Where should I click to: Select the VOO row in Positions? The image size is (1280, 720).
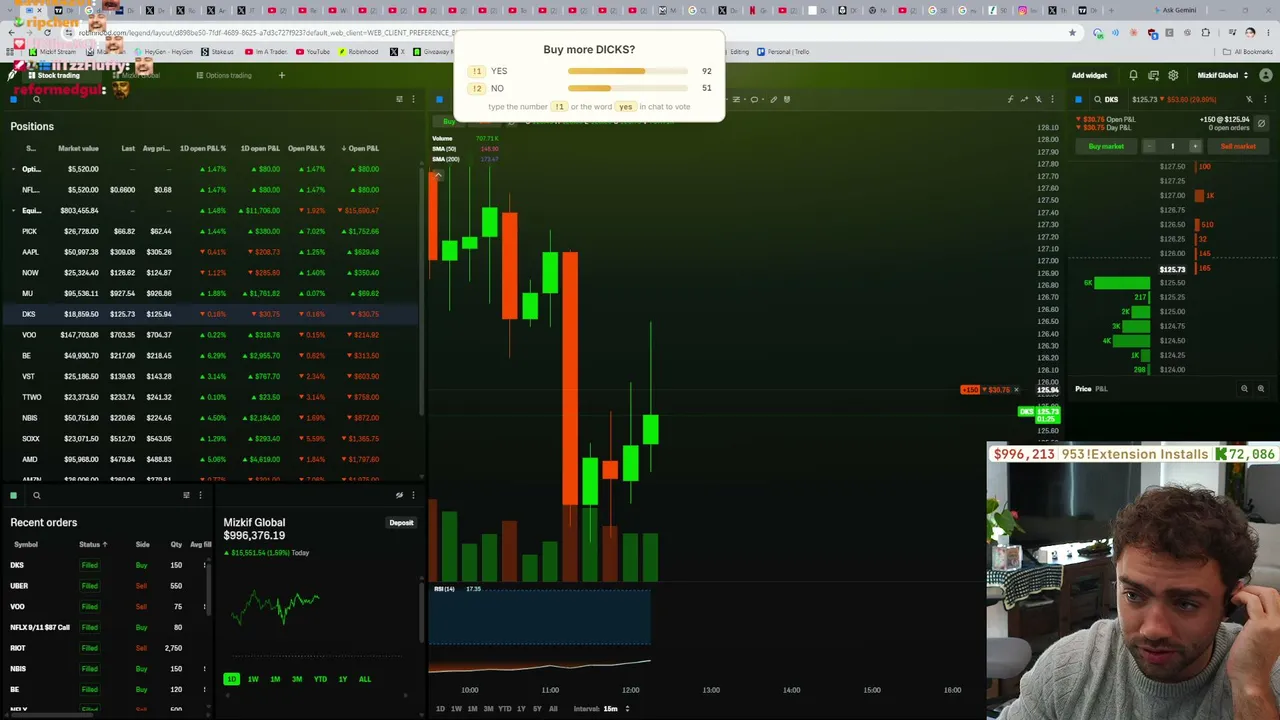[x=210, y=335]
